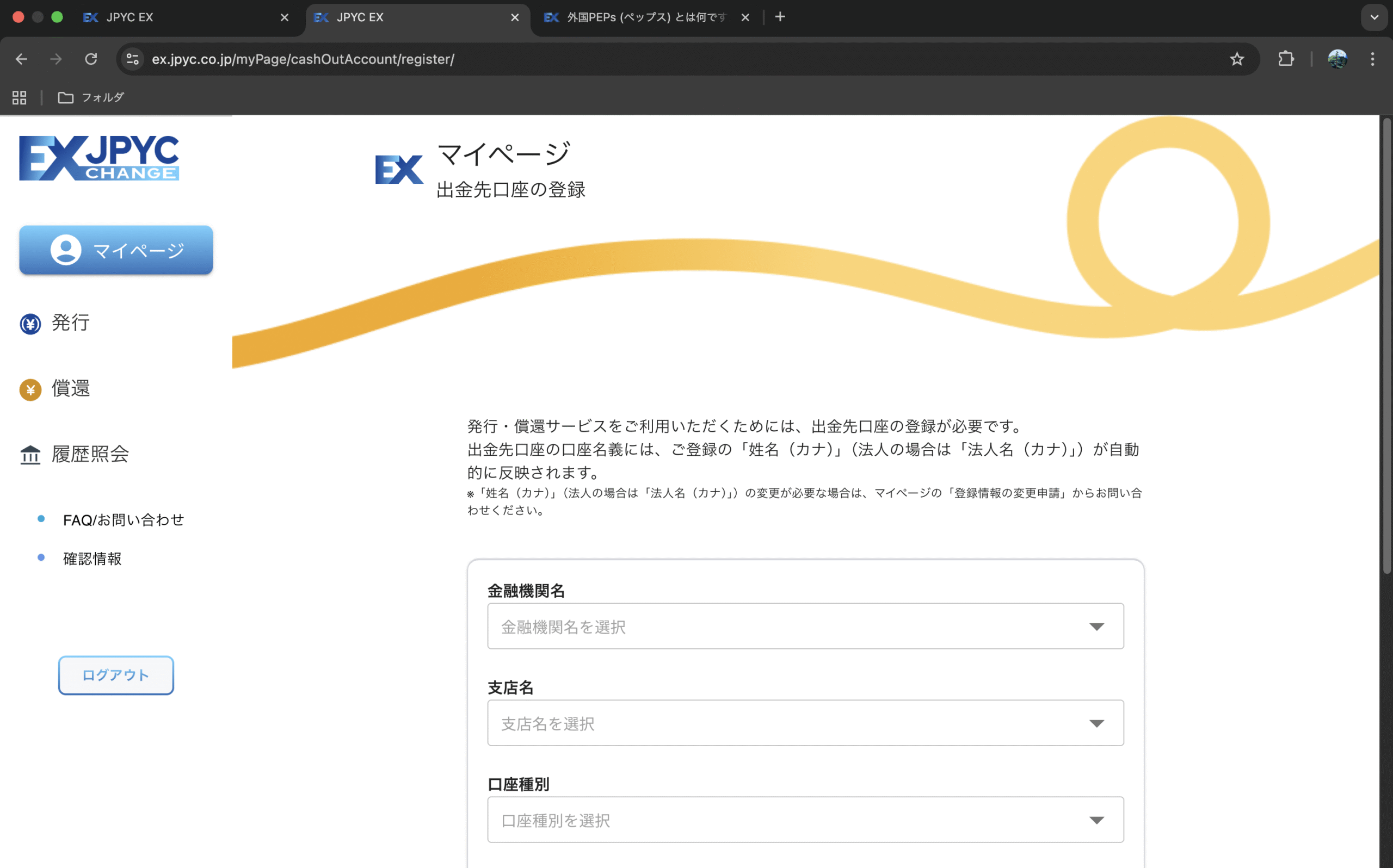Click the ログアウト button
The width and height of the screenshot is (1393, 868).
[115, 675]
